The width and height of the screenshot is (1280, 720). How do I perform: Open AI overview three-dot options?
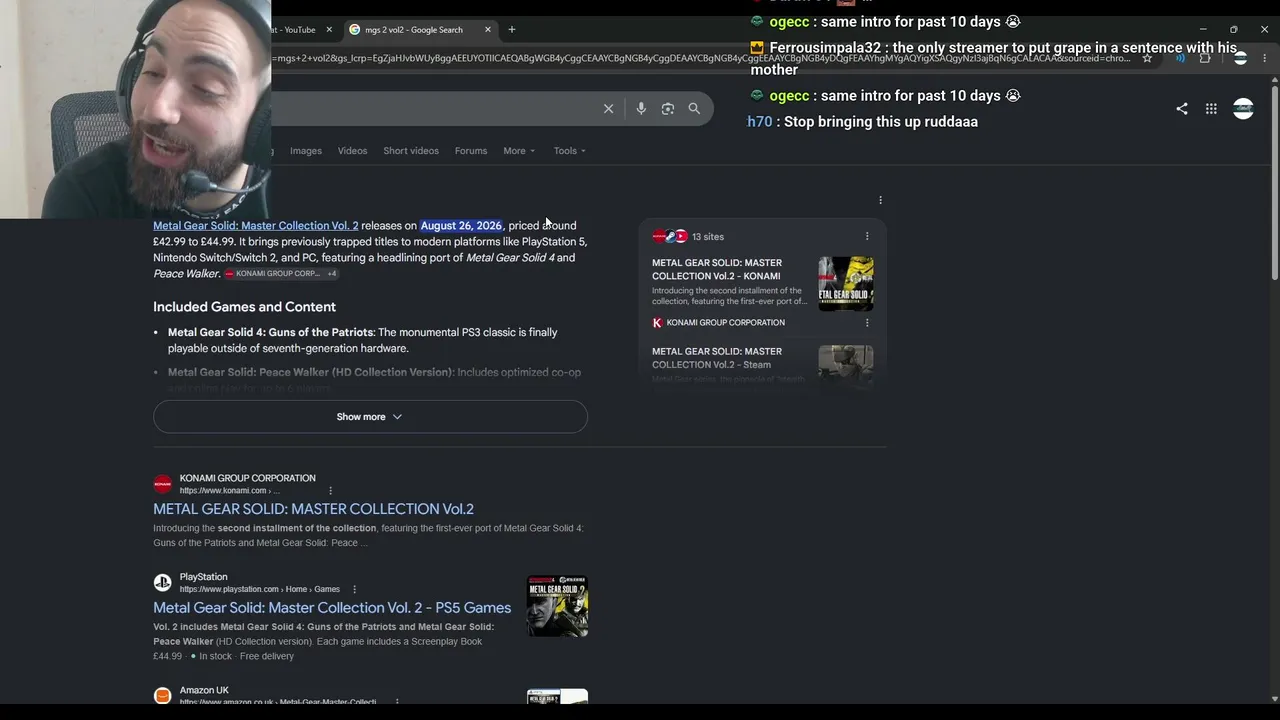(x=880, y=200)
